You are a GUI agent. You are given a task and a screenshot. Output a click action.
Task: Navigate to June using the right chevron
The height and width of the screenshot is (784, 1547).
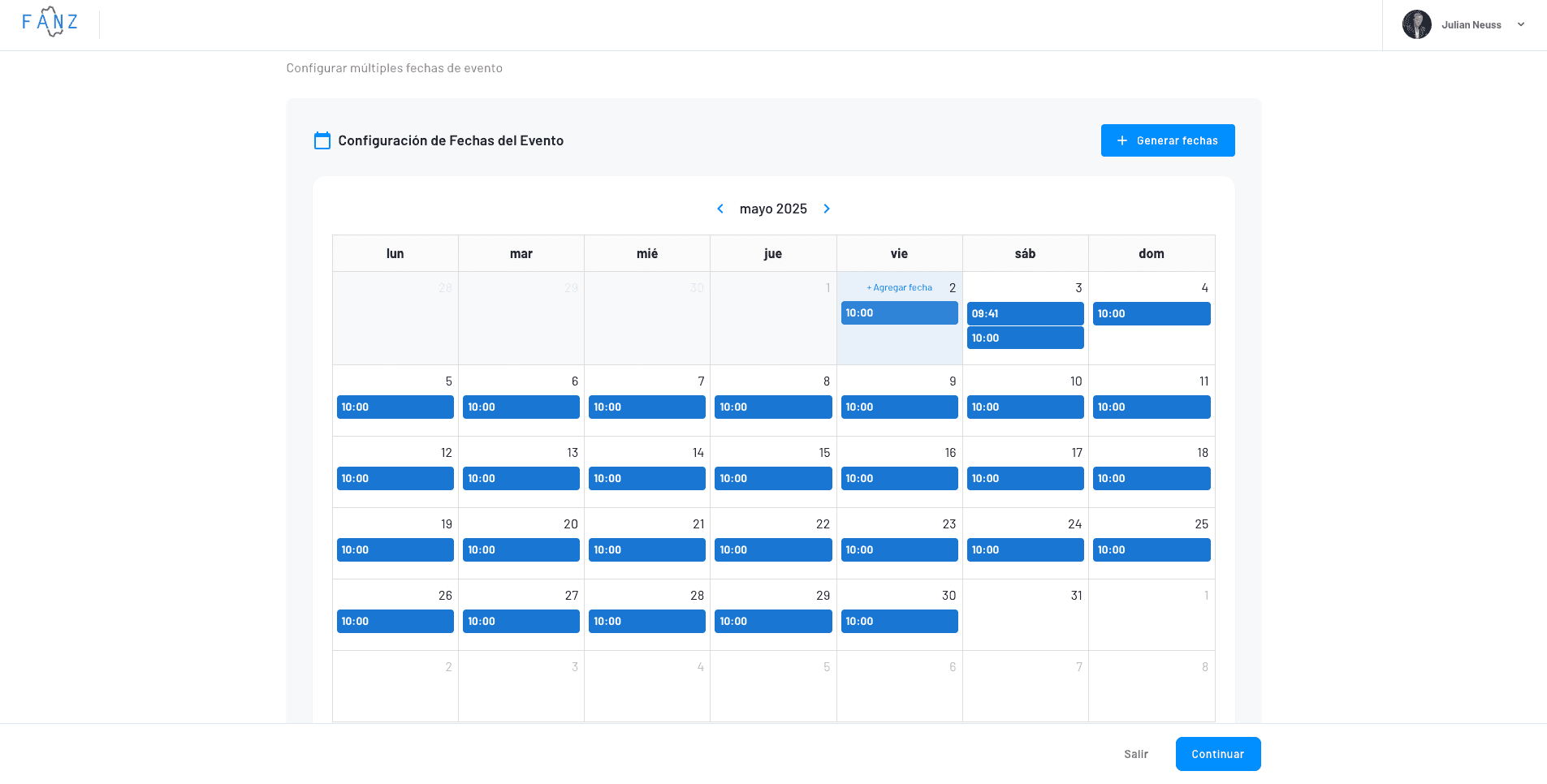(x=827, y=209)
